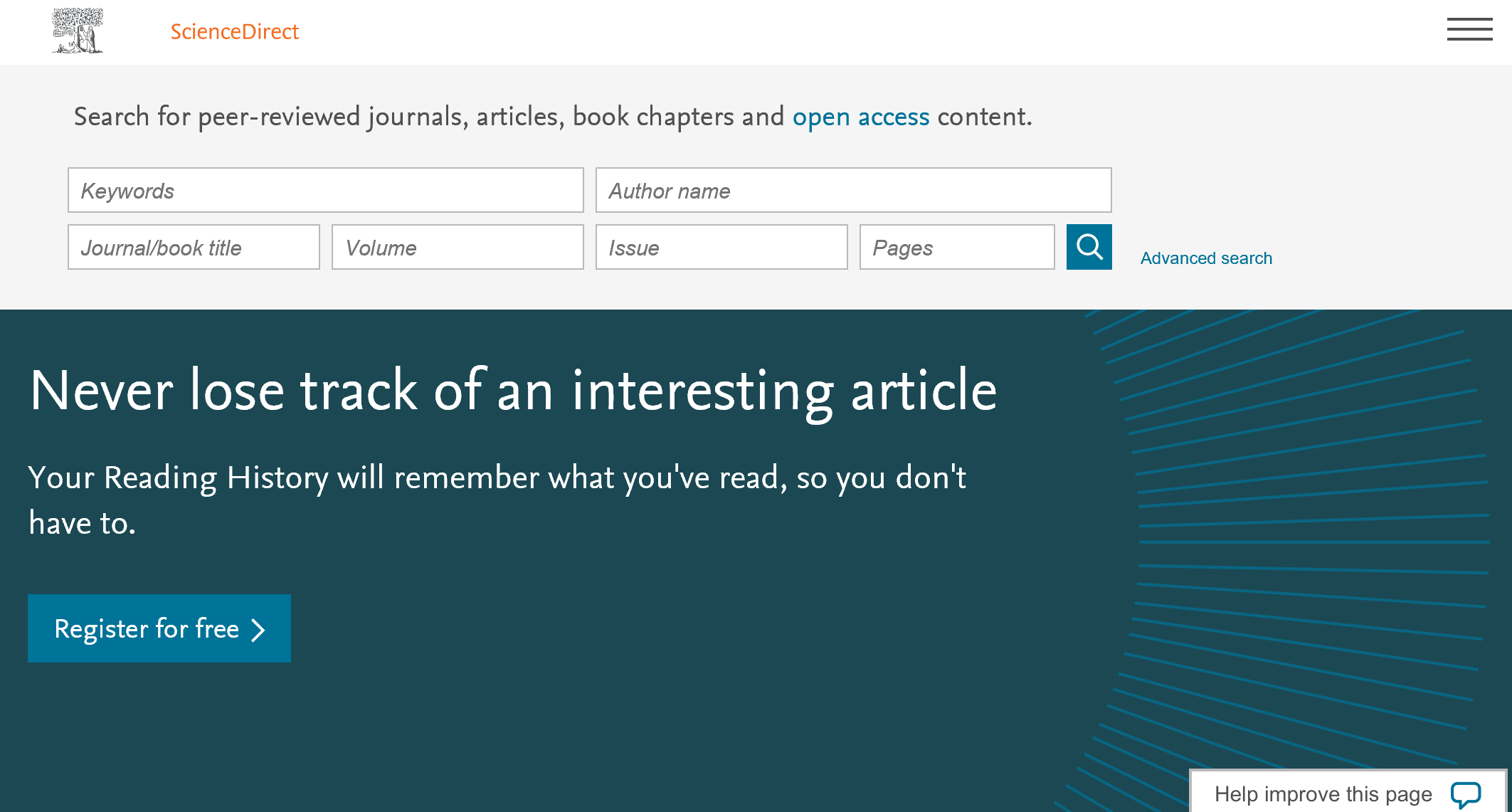Click the search tagline heading text
The height and width of the screenshot is (812, 1512).
pos(553,117)
